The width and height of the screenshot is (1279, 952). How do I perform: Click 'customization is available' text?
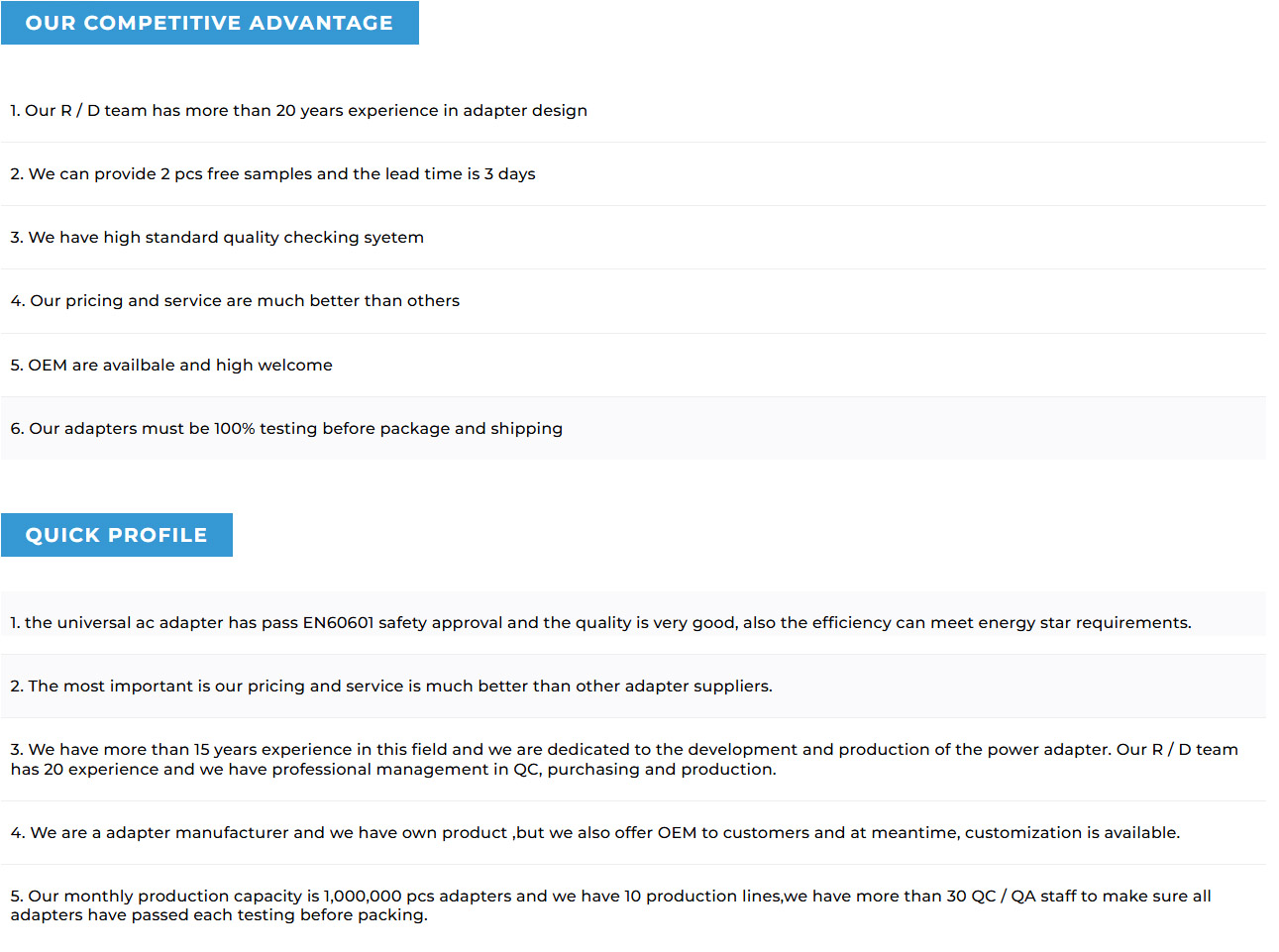click(x=1072, y=833)
